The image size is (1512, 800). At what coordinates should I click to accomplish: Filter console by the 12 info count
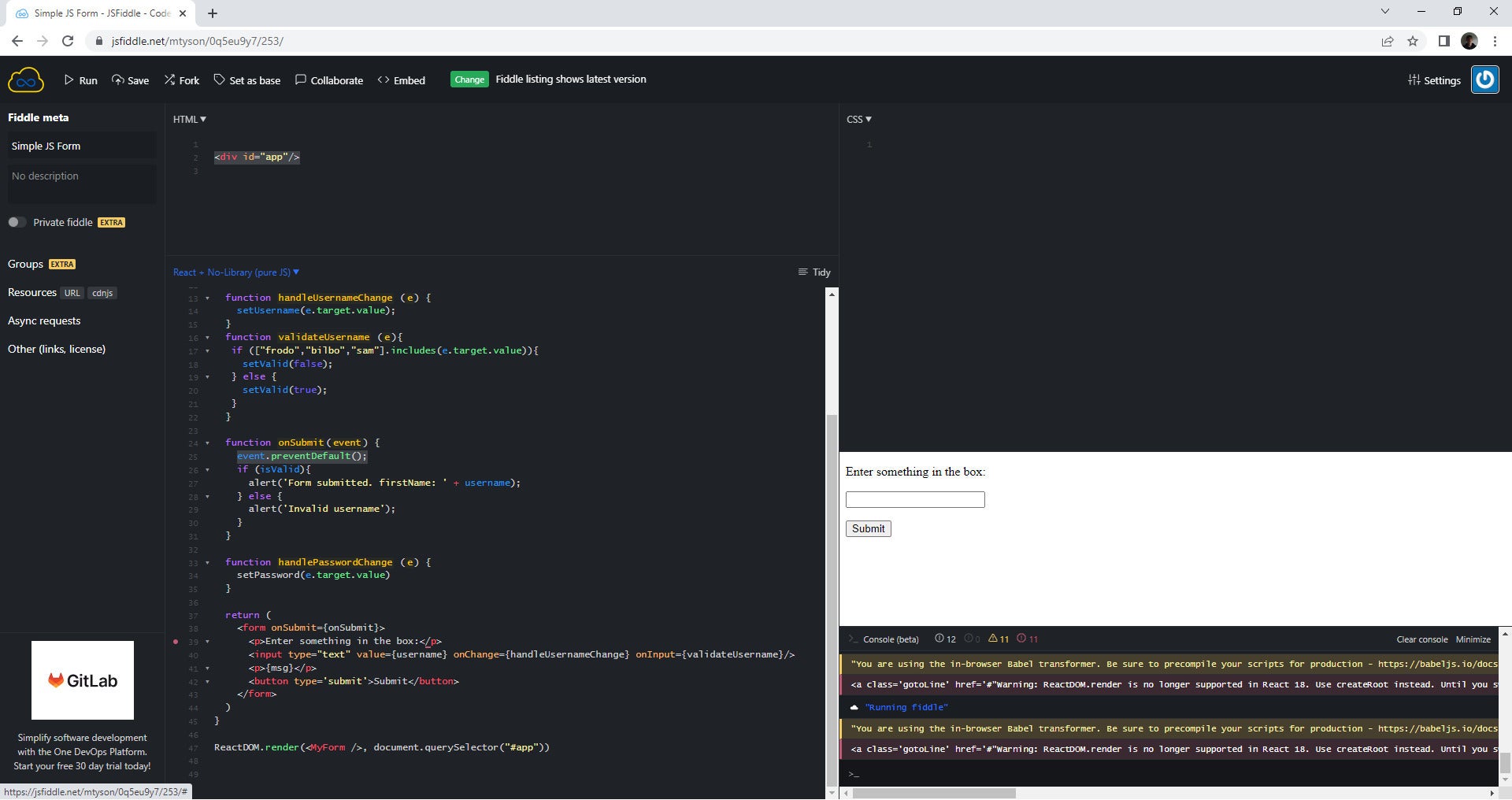(945, 639)
